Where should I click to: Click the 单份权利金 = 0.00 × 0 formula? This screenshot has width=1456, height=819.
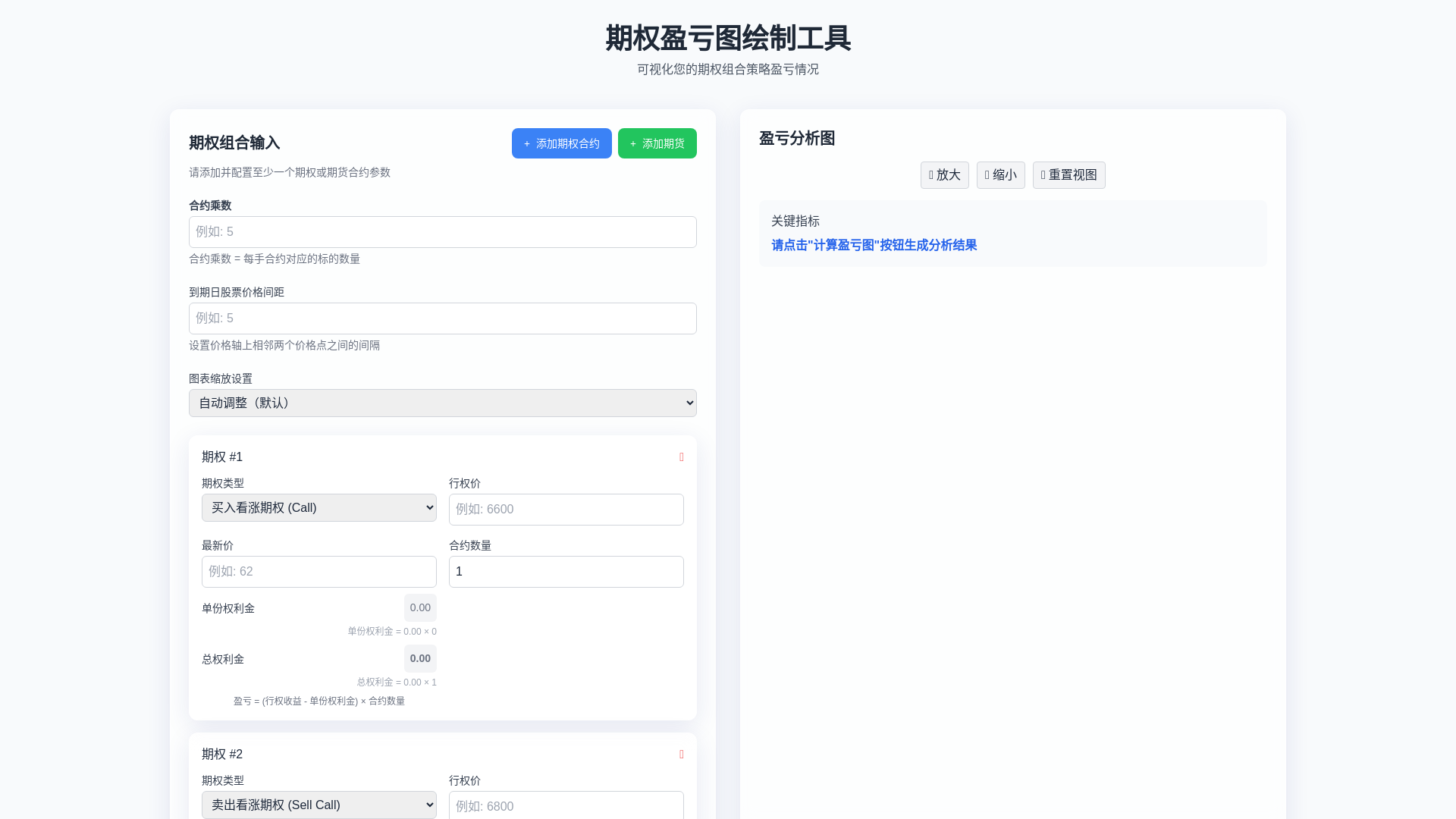(392, 632)
